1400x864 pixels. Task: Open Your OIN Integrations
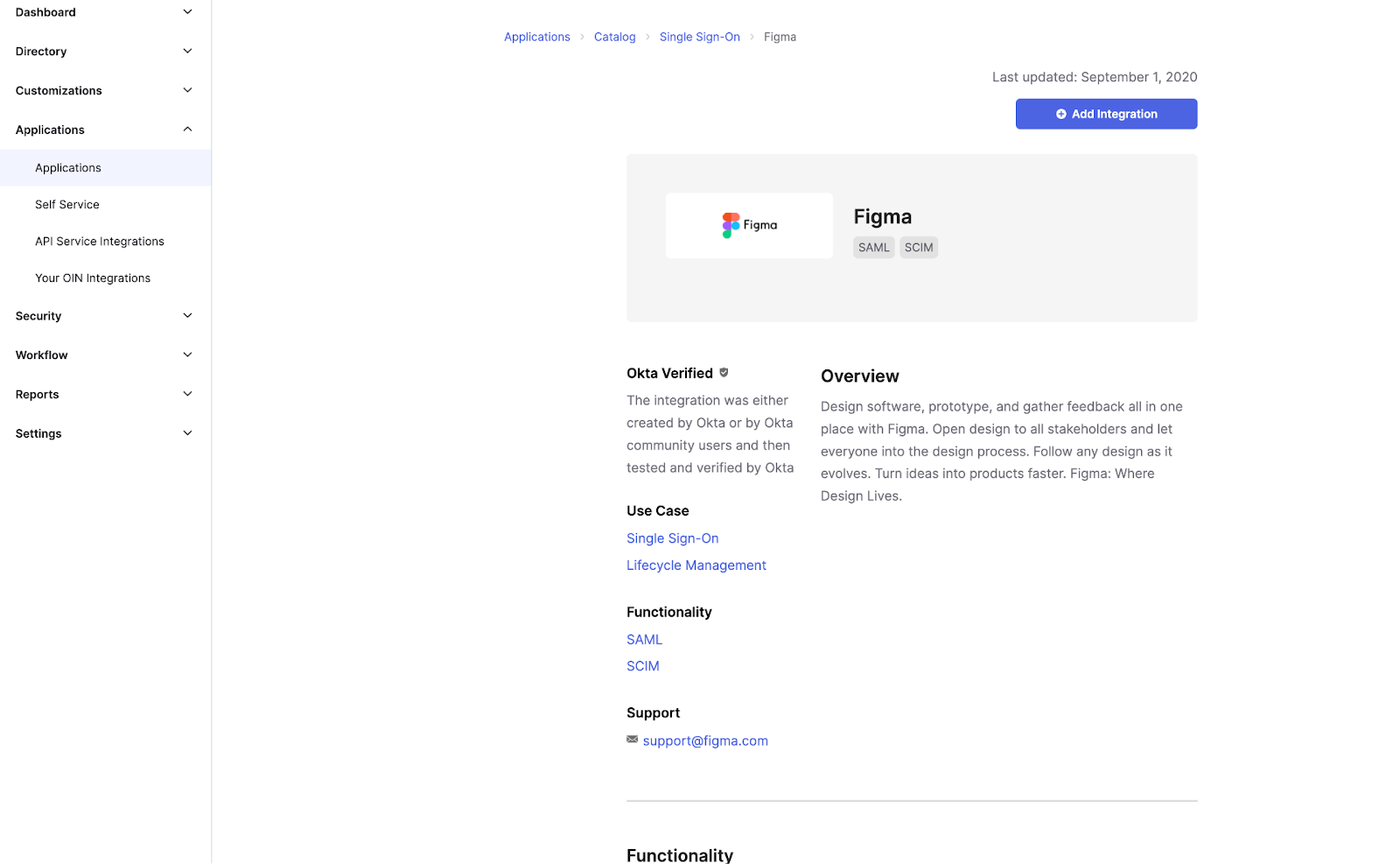(x=92, y=277)
